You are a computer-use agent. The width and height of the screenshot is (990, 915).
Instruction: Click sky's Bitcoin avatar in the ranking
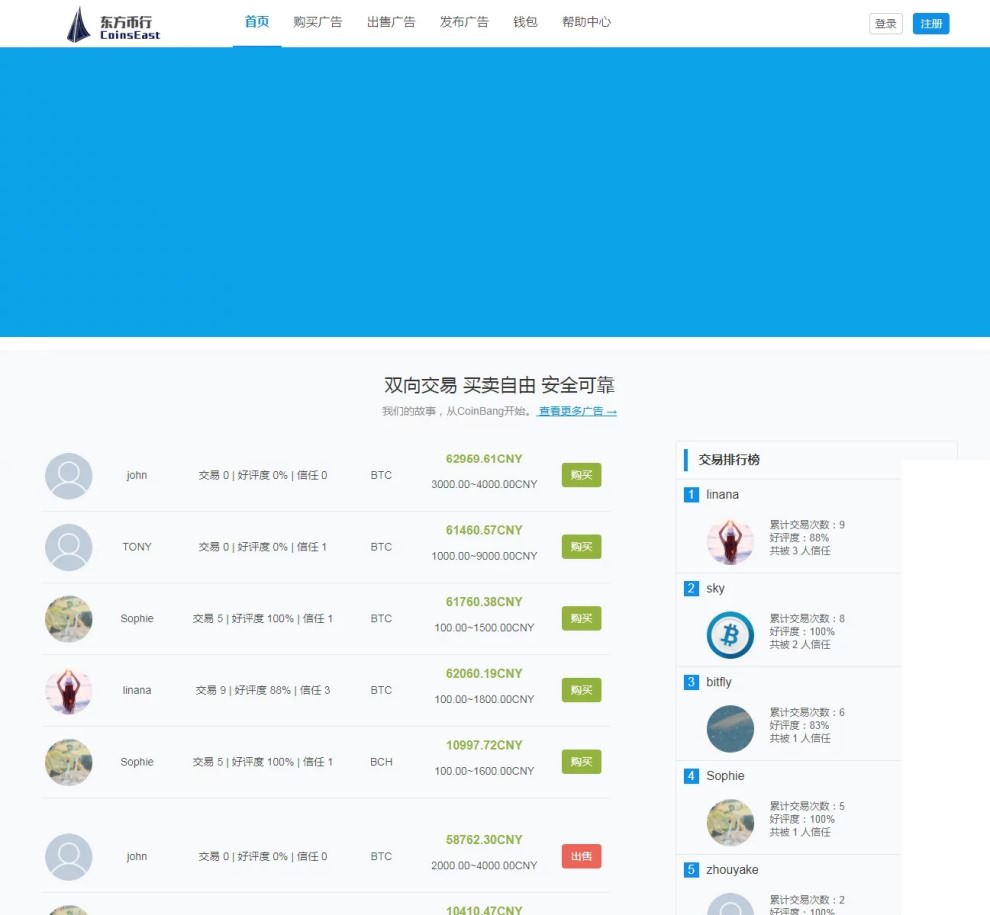pyautogui.click(x=730, y=635)
